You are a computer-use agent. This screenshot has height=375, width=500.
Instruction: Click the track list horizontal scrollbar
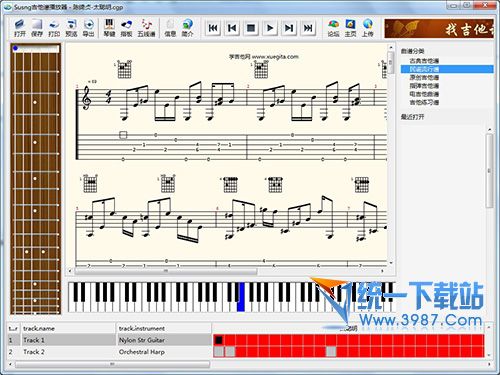(x=112, y=364)
